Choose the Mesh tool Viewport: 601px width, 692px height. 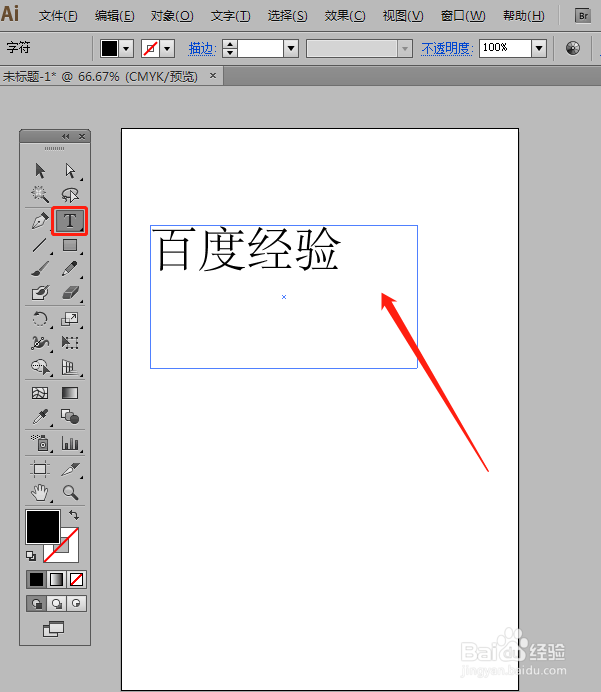click(x=40, y=393)
